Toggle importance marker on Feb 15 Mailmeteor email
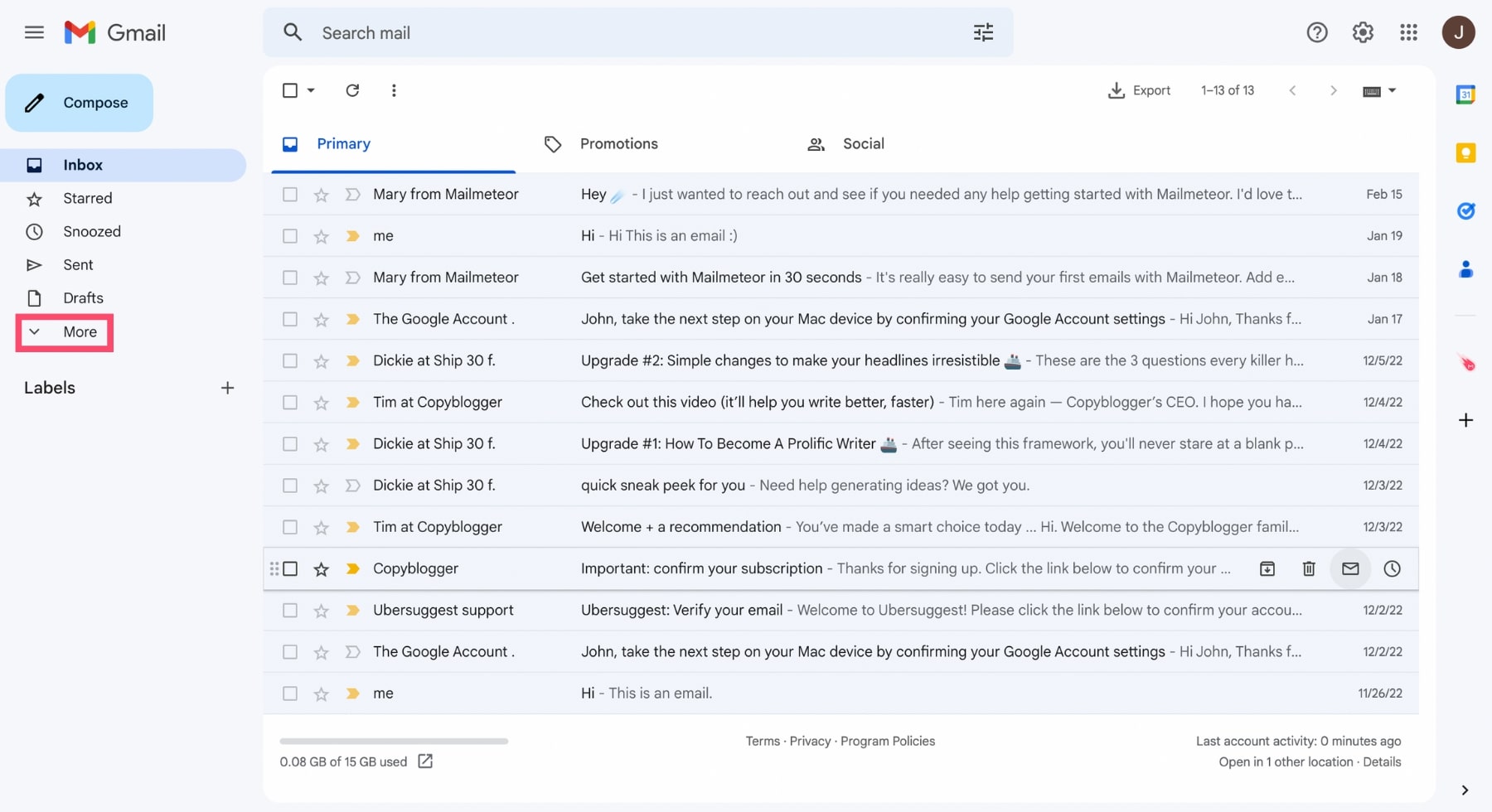 pyautogui.click(x=352, y=195)
